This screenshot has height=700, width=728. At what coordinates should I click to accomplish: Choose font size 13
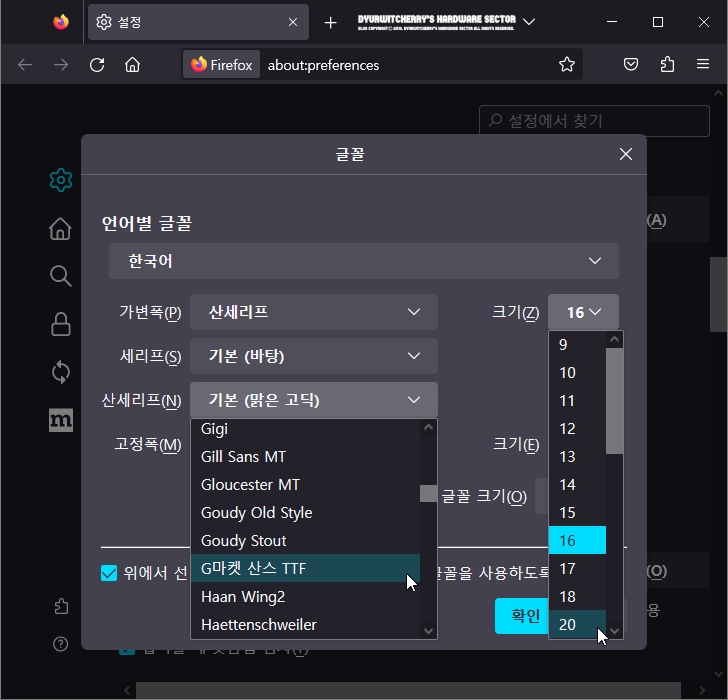[578, 456]
